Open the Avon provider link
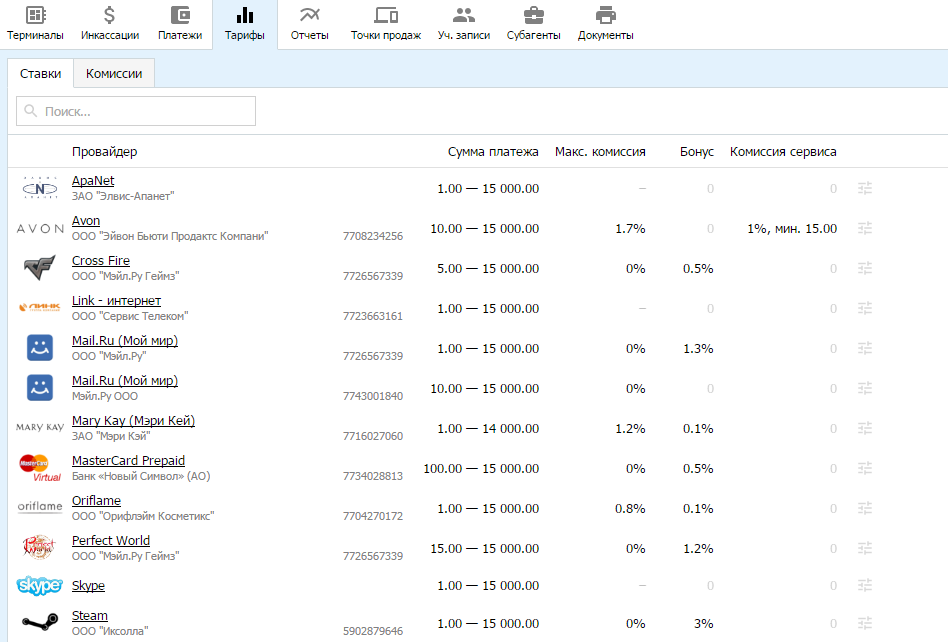948x642 pixels. tap(86, 221)
